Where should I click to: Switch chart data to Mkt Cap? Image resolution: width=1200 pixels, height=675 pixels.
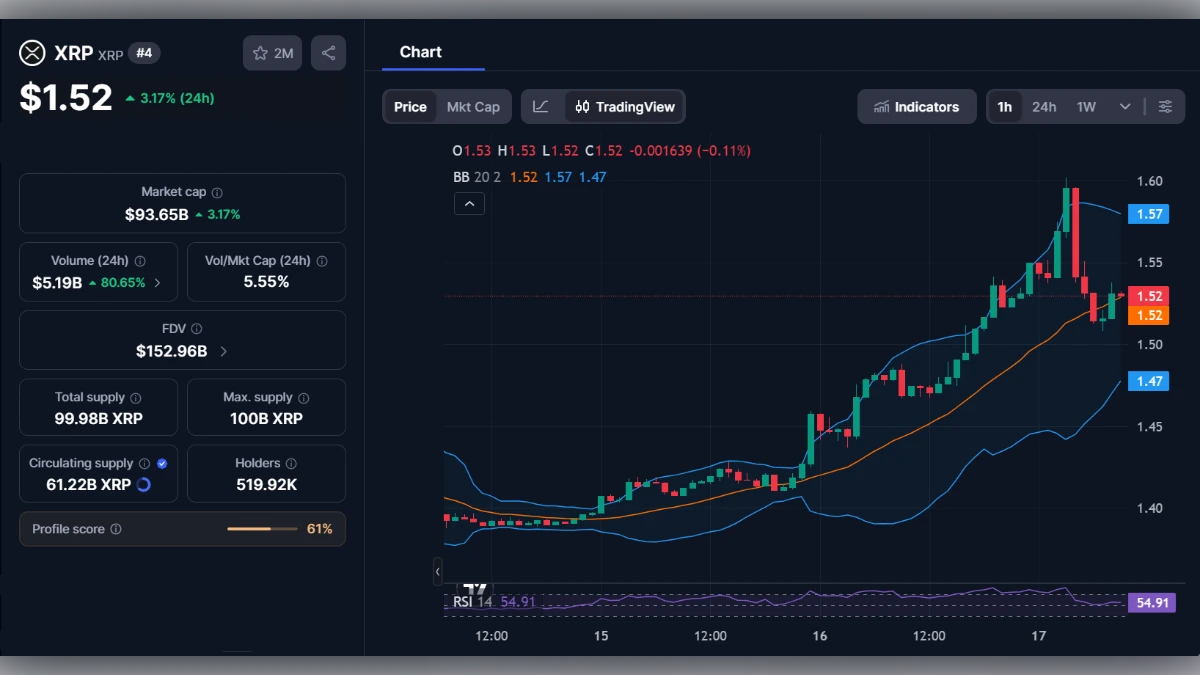(474, 106)
